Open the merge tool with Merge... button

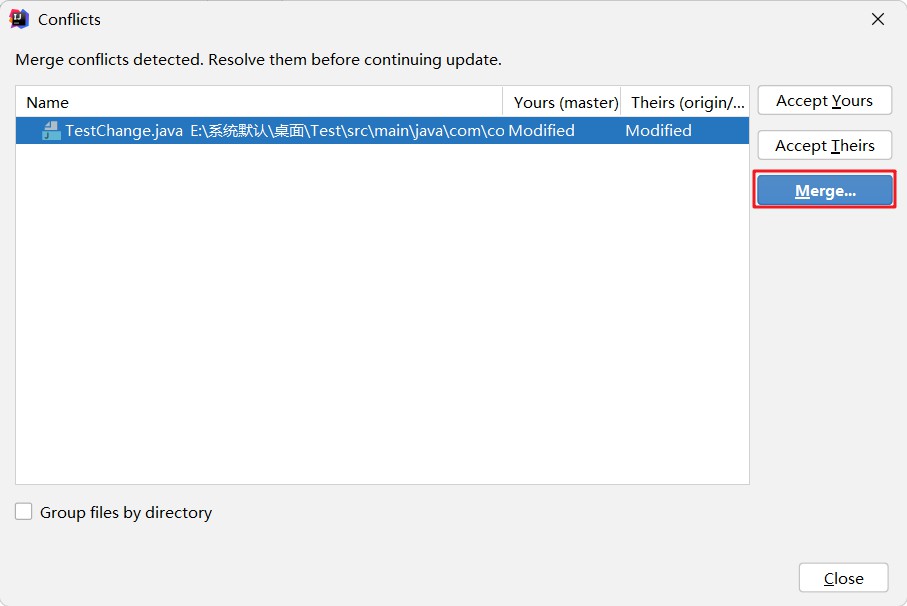click(x=825, y=191)
